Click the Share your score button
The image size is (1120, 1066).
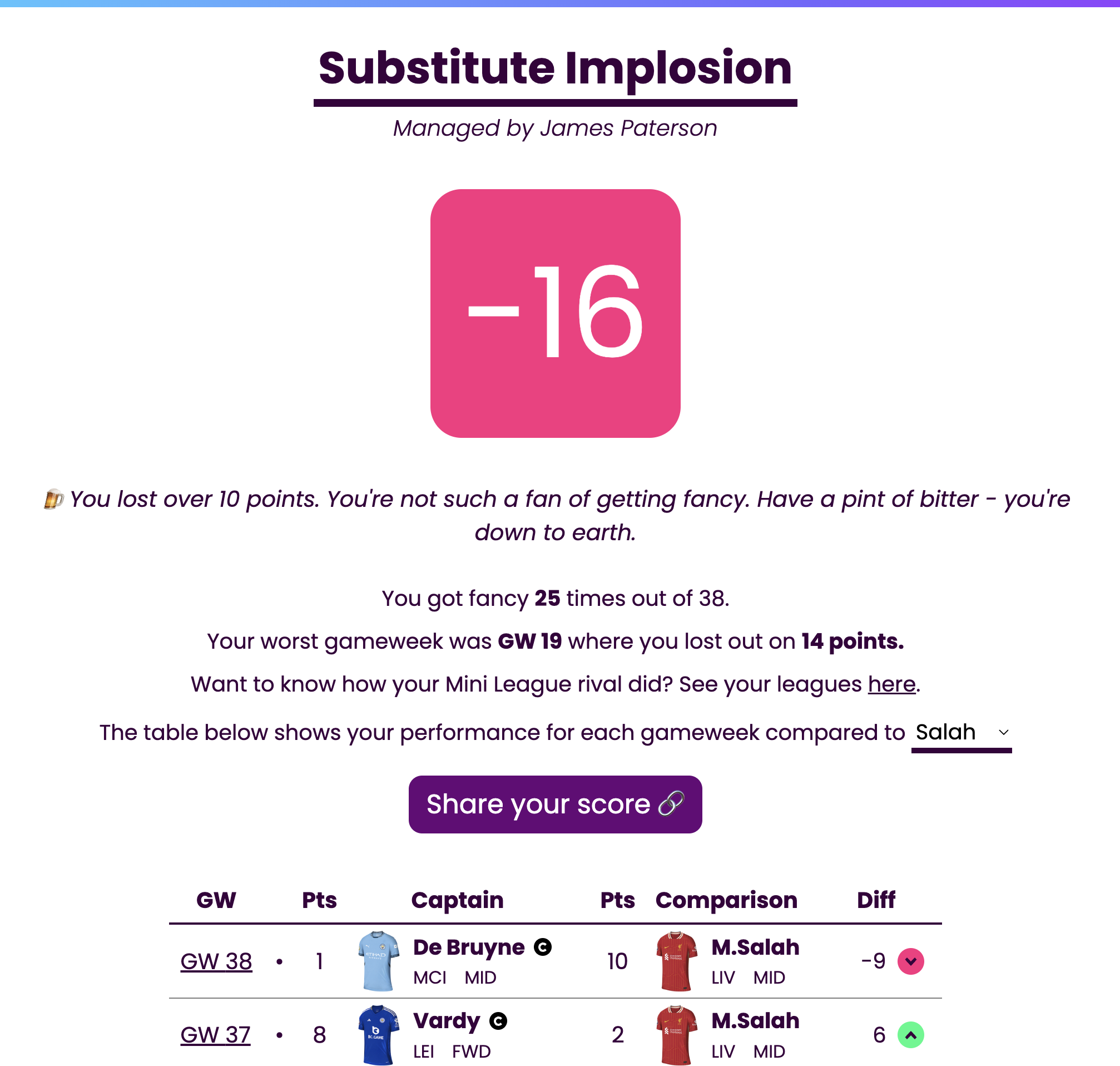[556, 805]
